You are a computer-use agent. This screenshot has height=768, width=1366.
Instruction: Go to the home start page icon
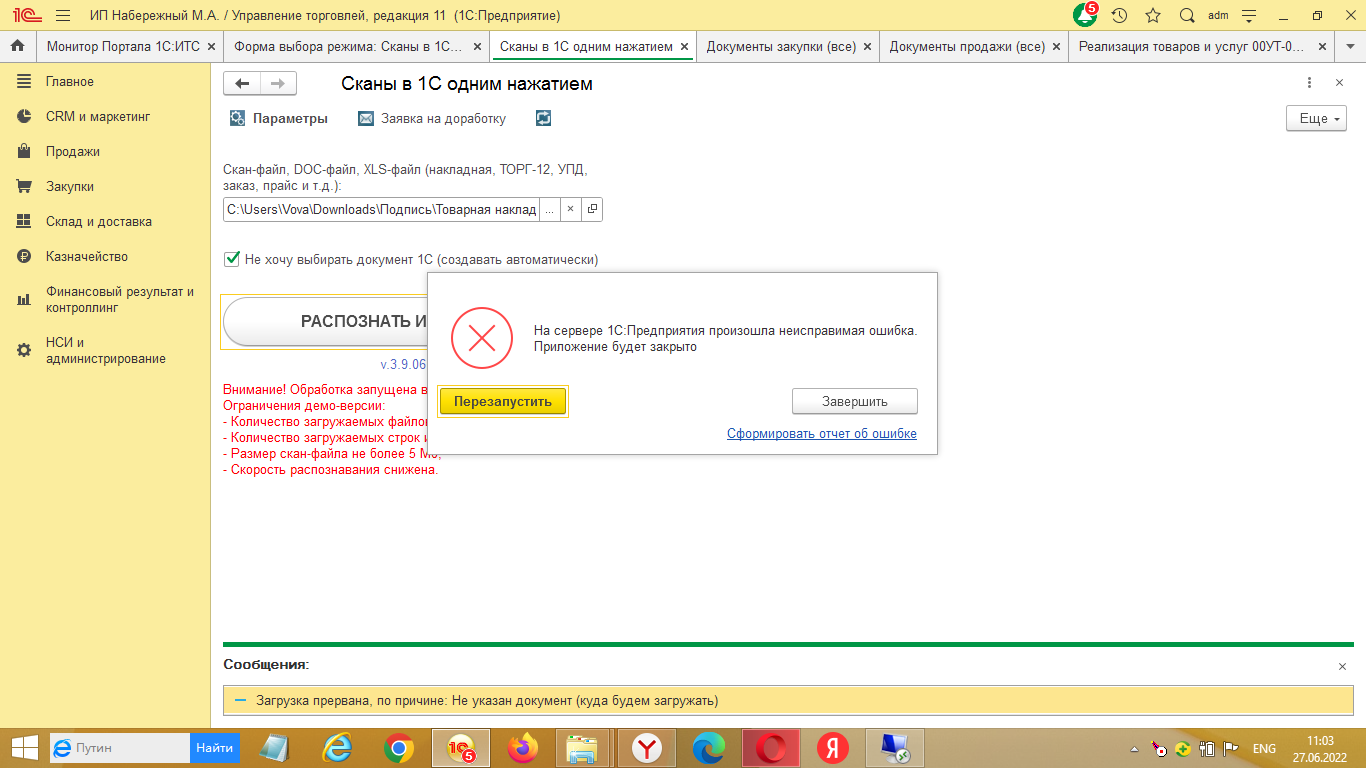tap(17, 46)
